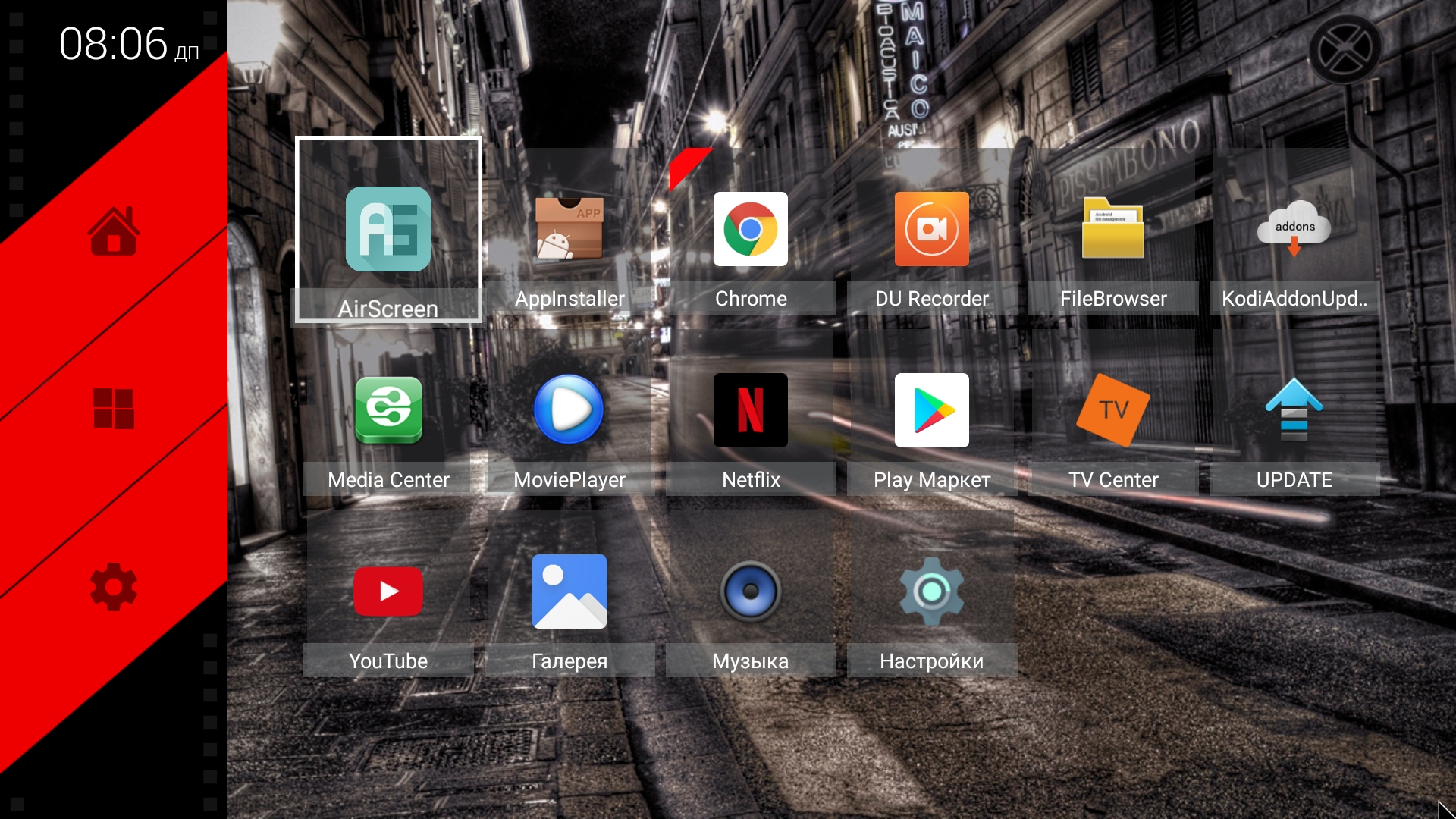Launch YouTube red play icon
Screen dimensions: 1456x819
point(388,591)
